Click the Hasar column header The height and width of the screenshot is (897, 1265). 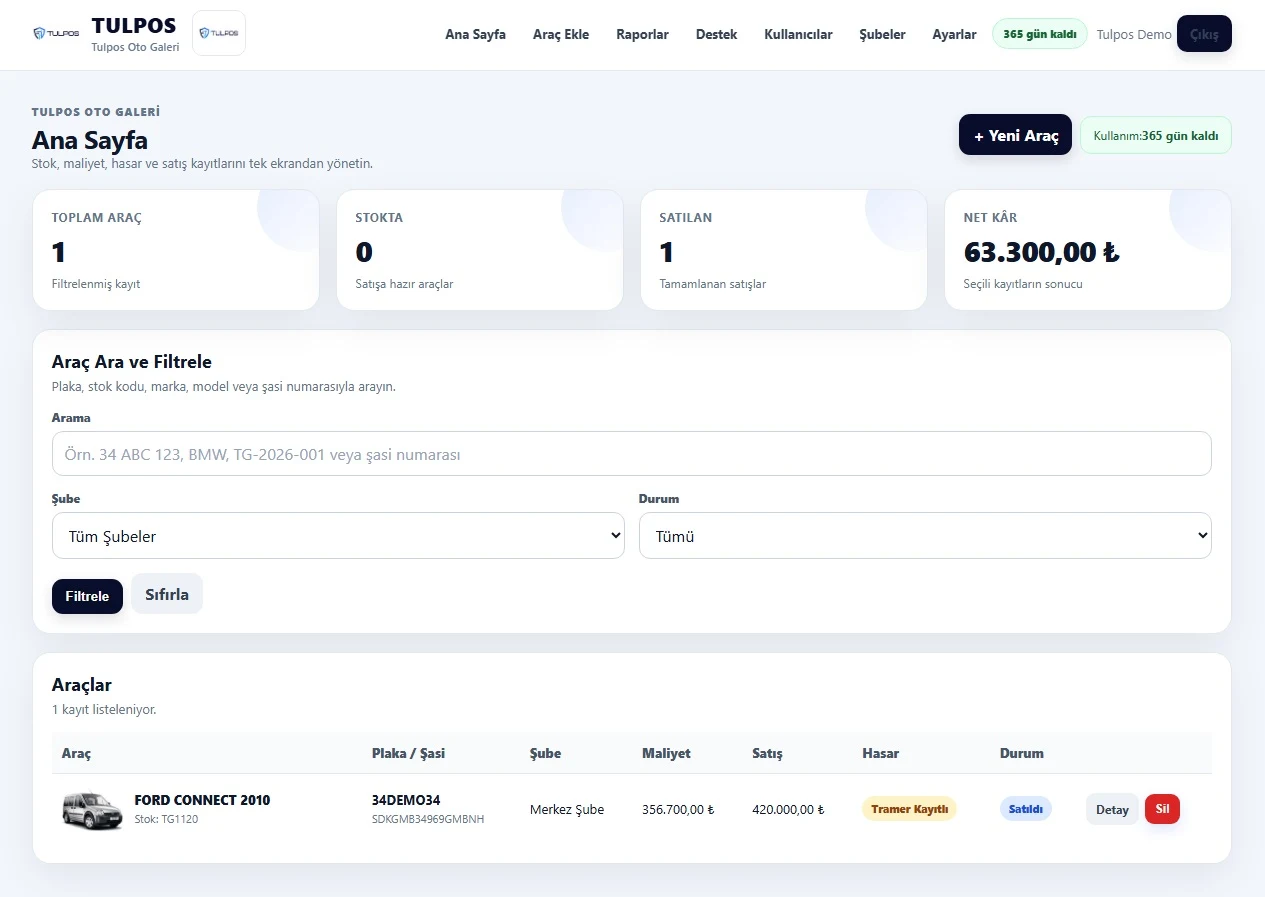(880, 753)
